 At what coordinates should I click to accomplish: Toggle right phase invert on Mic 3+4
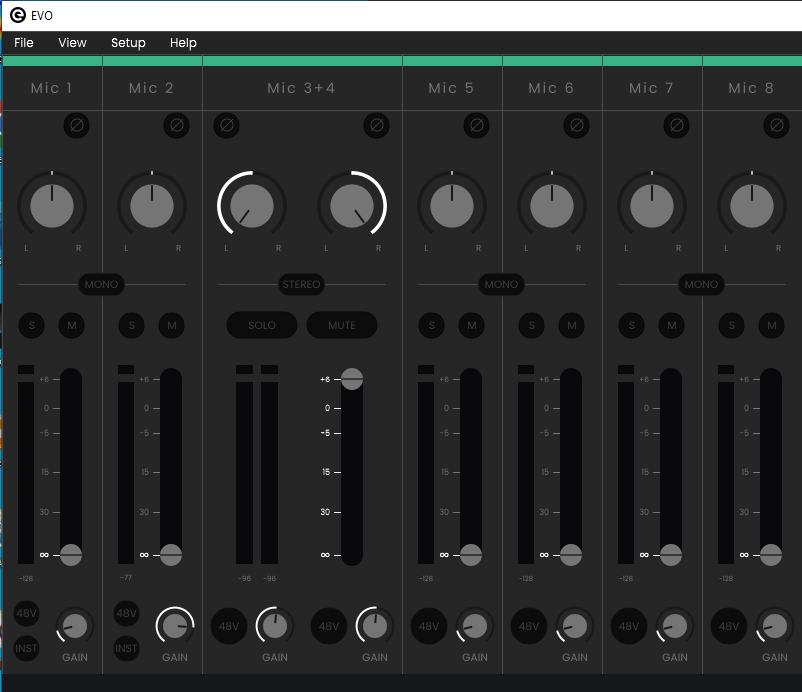[x=376, y=125]
